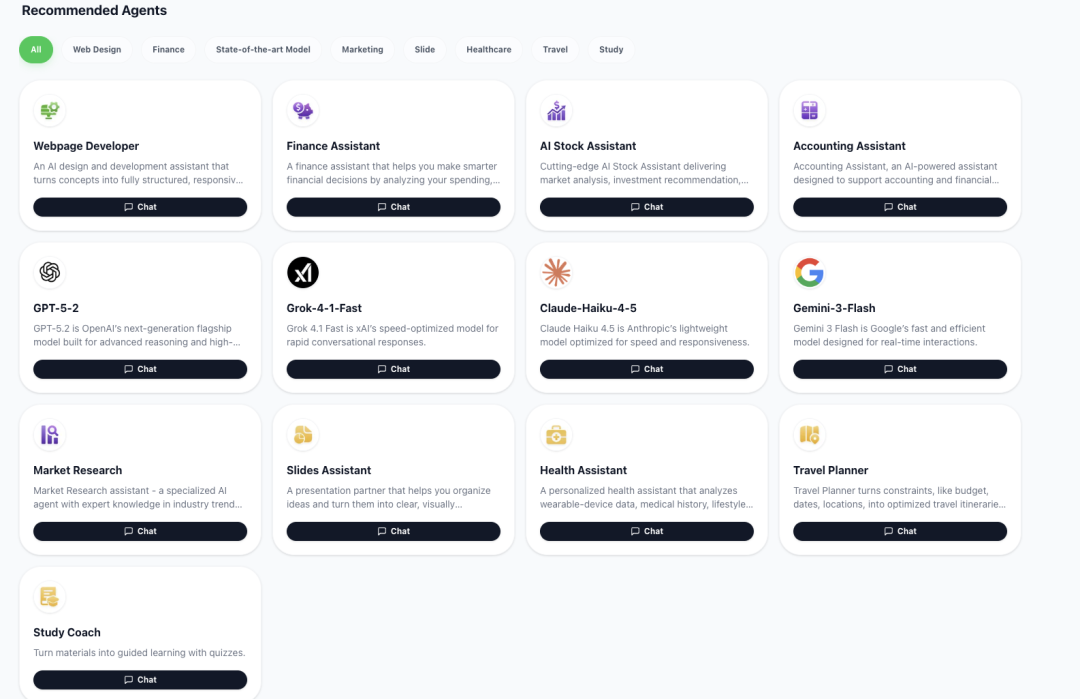The width and height of the screenshot is (1080, 699).
Task: Click the Market Research agent icon
Action: click(x=49, y=435)
